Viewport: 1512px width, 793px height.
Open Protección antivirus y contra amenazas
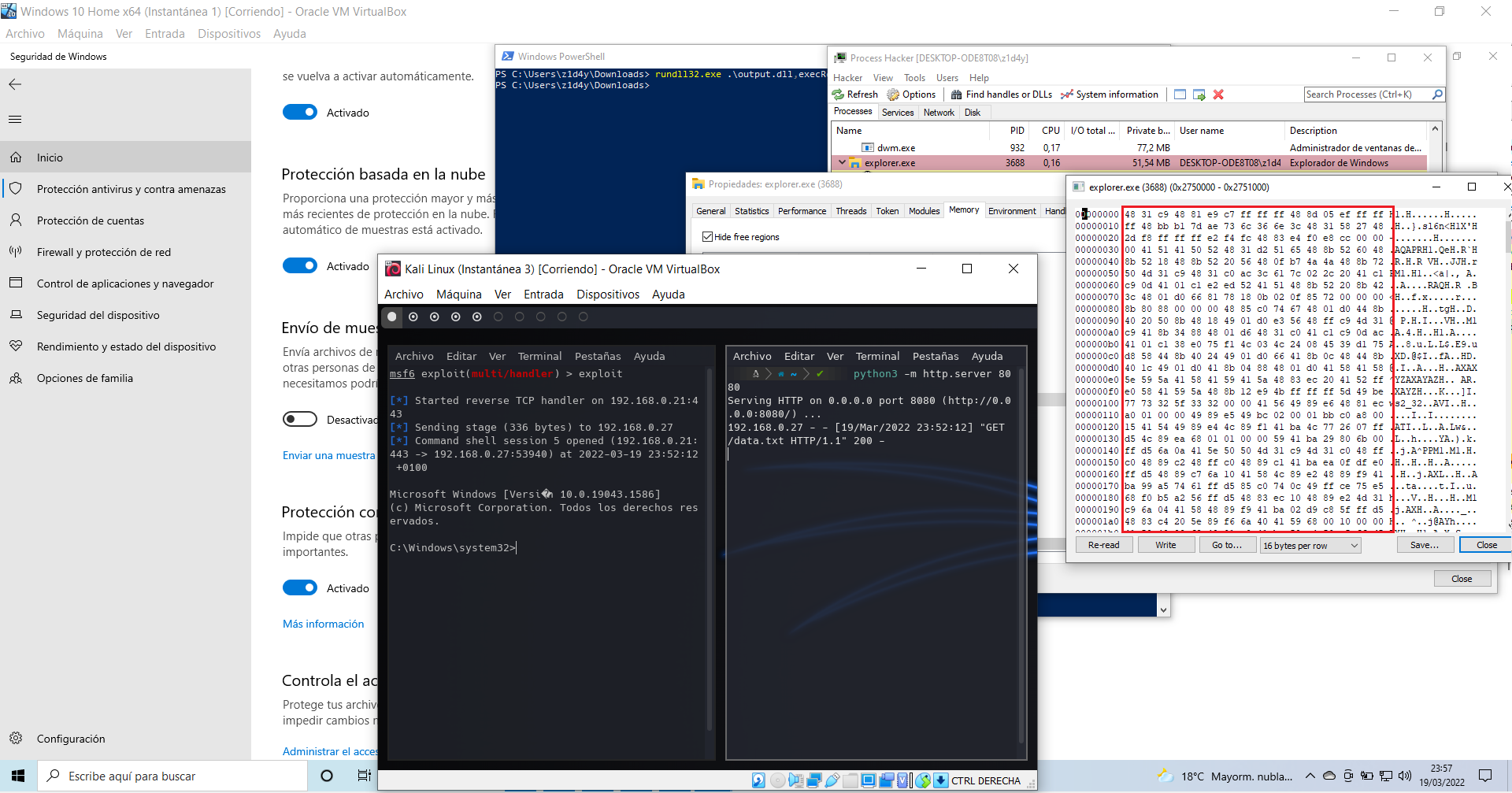tap(126, 189)
